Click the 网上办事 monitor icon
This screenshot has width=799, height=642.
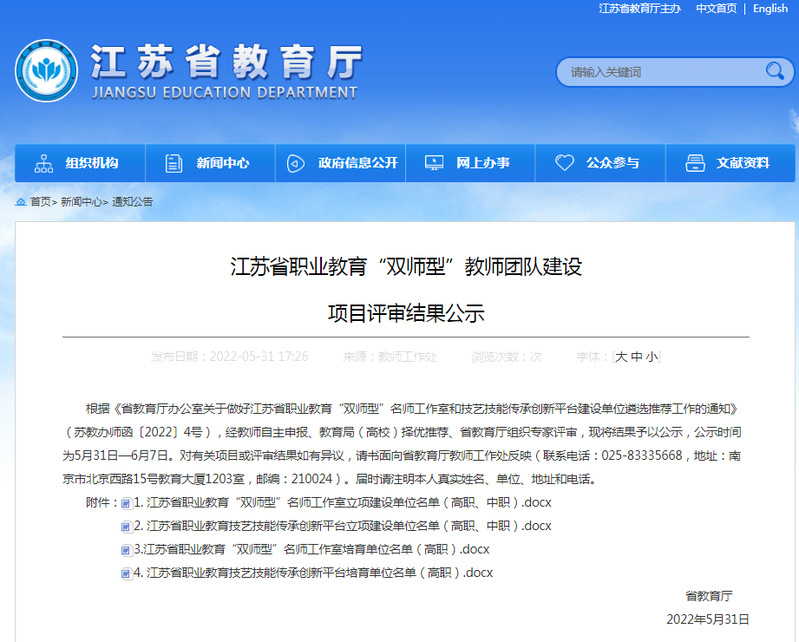point(434,163)
